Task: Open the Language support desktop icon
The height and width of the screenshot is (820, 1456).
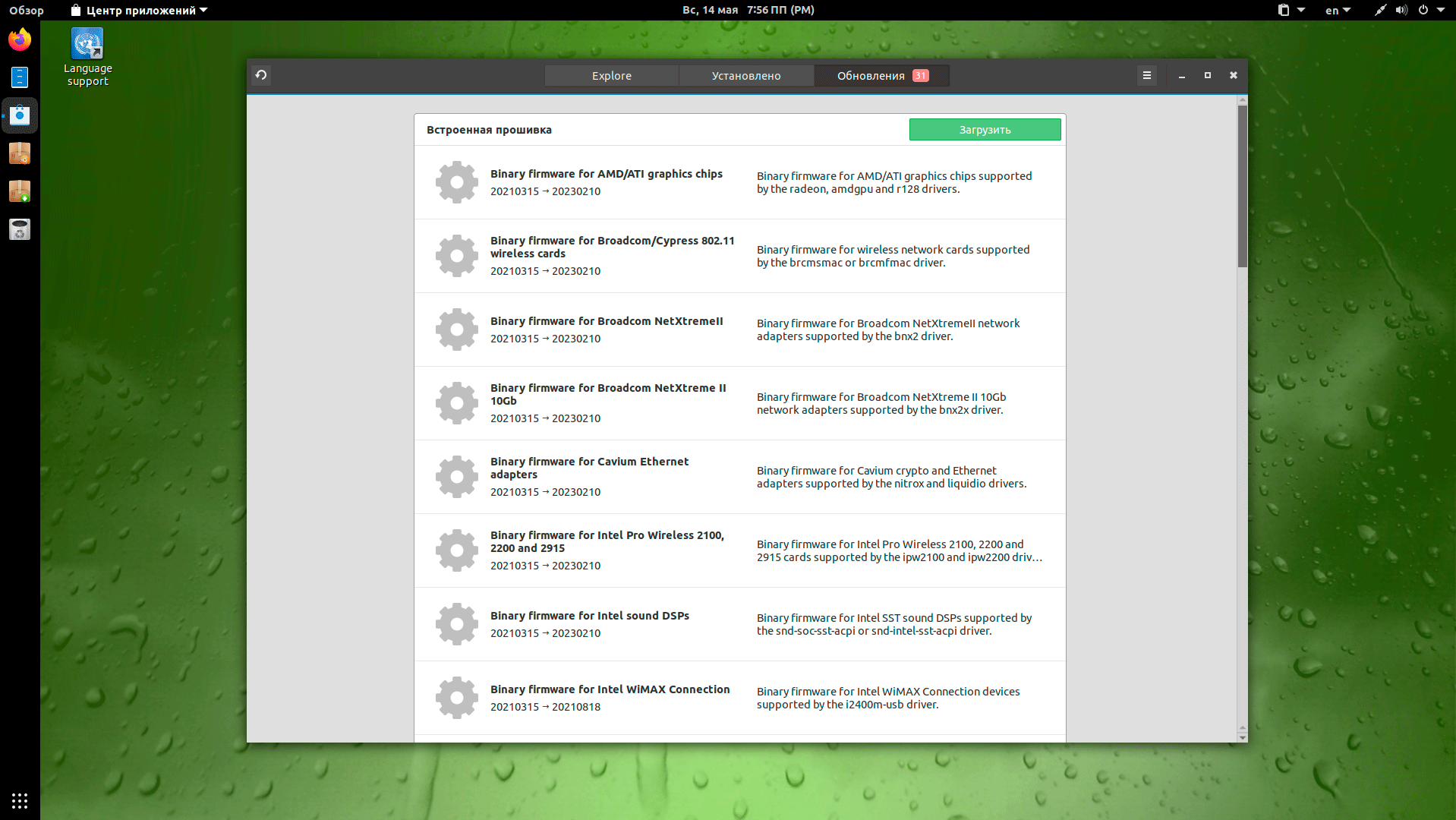Action: [x=87, y=58]
